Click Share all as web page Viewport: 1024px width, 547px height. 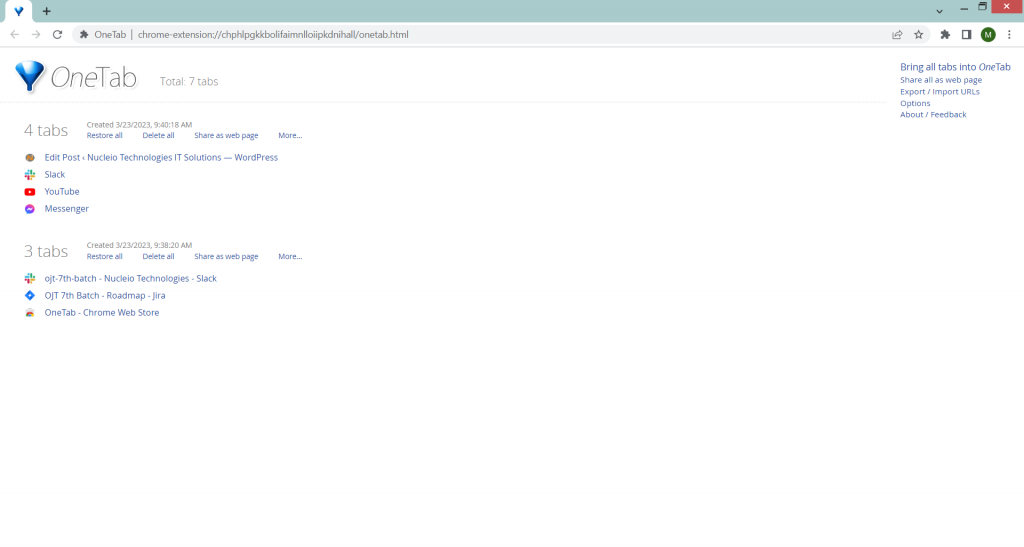pos(940,80)
